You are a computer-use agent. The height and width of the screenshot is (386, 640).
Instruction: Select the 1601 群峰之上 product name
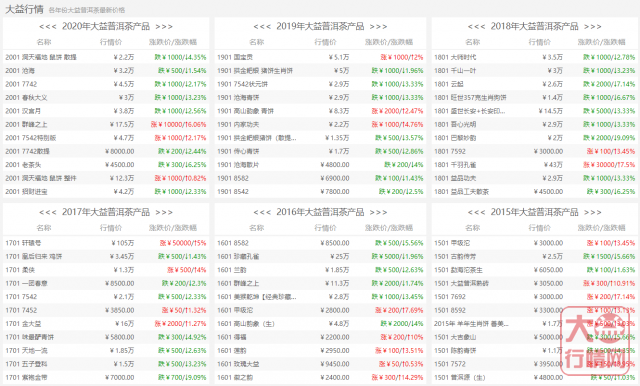pyautogui.click(x=238, y=284)
